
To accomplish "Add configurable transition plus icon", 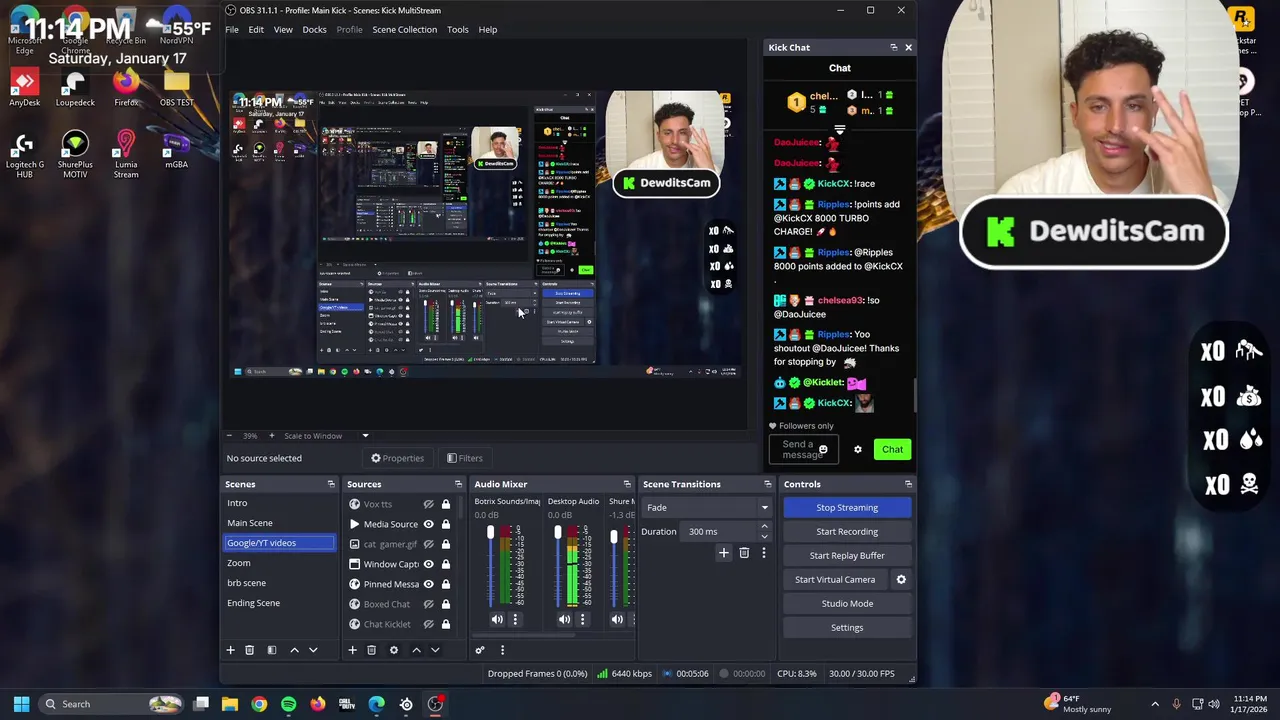I will (x=724, y=553).
